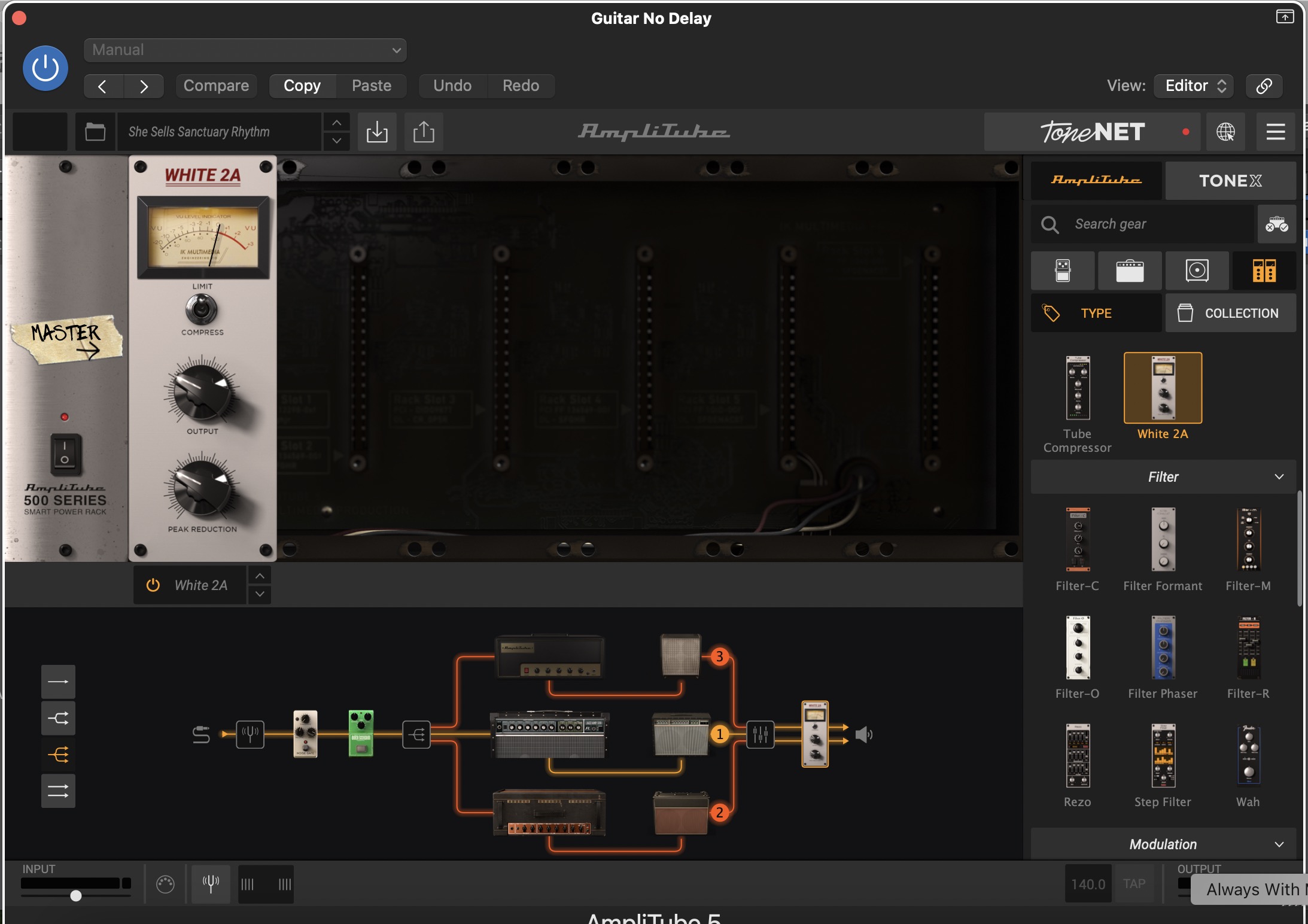Click the White 2A Peak Reduction knob
The image size is (1308, 924).
point(202,490)
